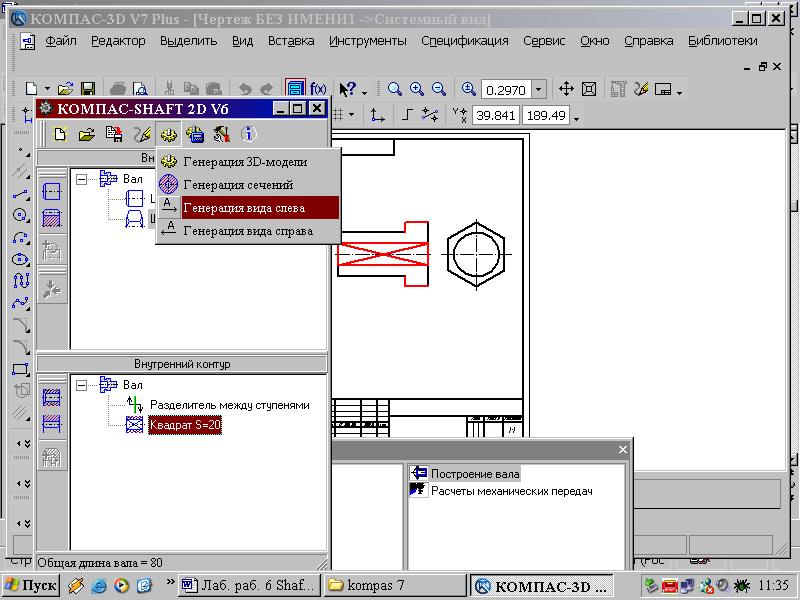Select the circle tool in left toolbar

point(20,216)
